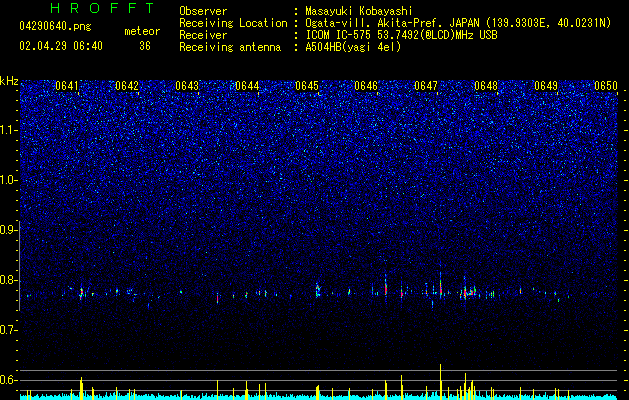
Task: Click the 0643 time marker
Action: click(x=187, y=86)
